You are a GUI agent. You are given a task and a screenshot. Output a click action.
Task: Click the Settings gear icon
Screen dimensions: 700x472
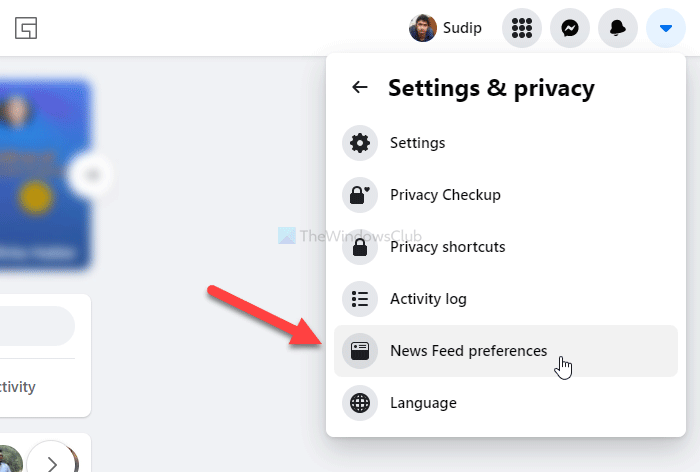coord(360,143)
